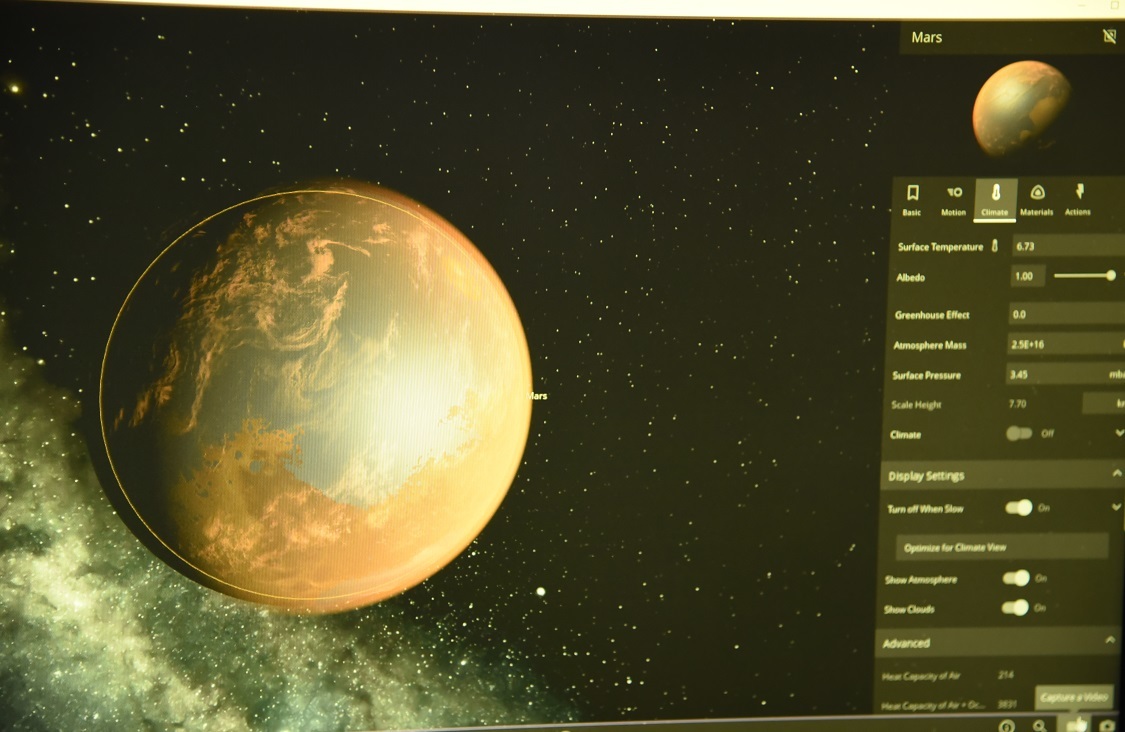Image resolution: width=1125 pixels, height=732 pixels.
Task: Turn off Show Clouds toggle
Action: [x=1015, y=608]
